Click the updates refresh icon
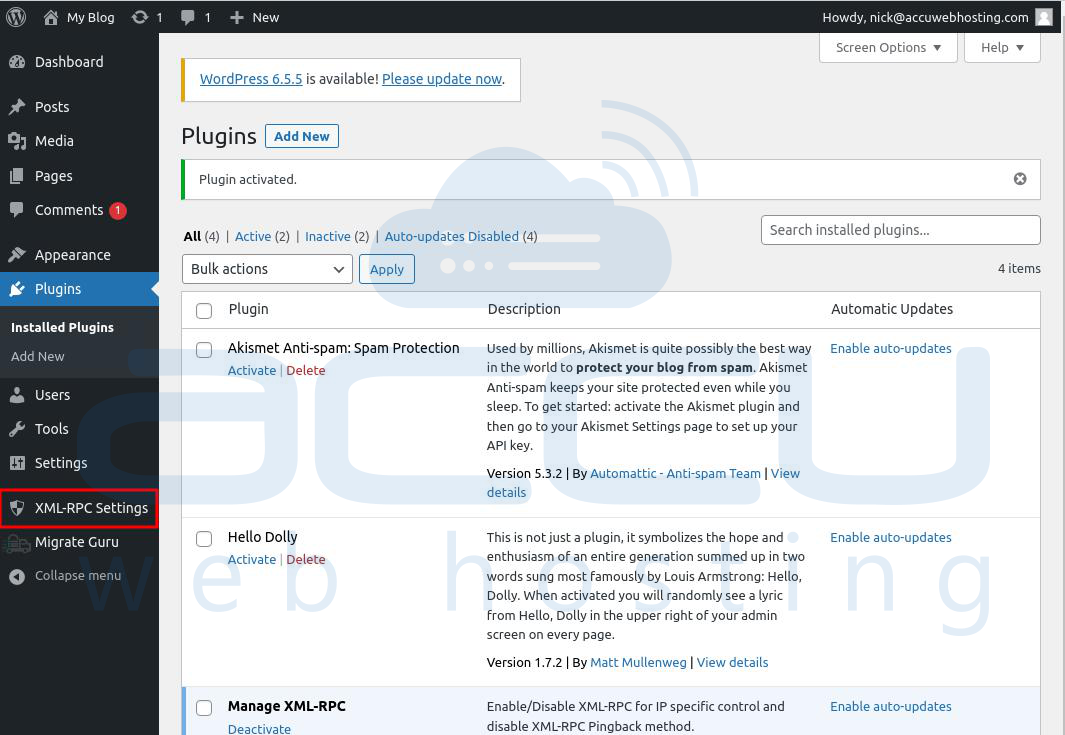 click(x=139, y=18)
